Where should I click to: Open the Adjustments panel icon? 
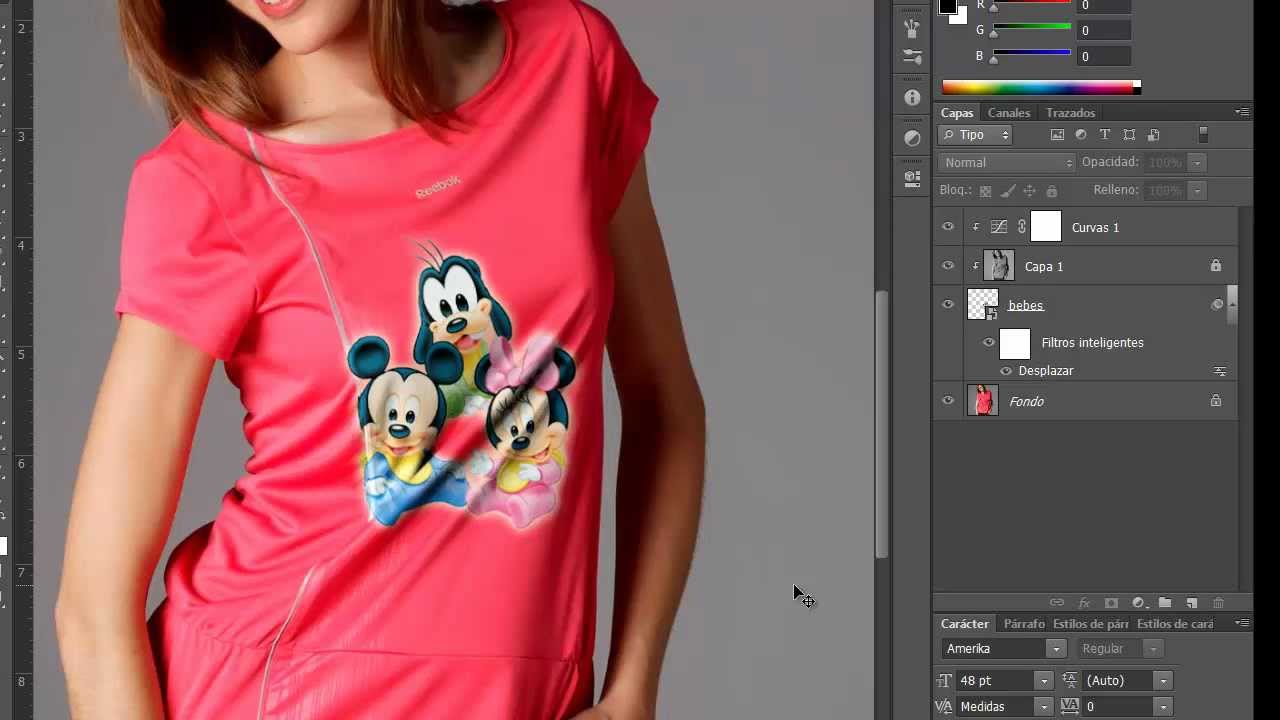click(911, 138)
